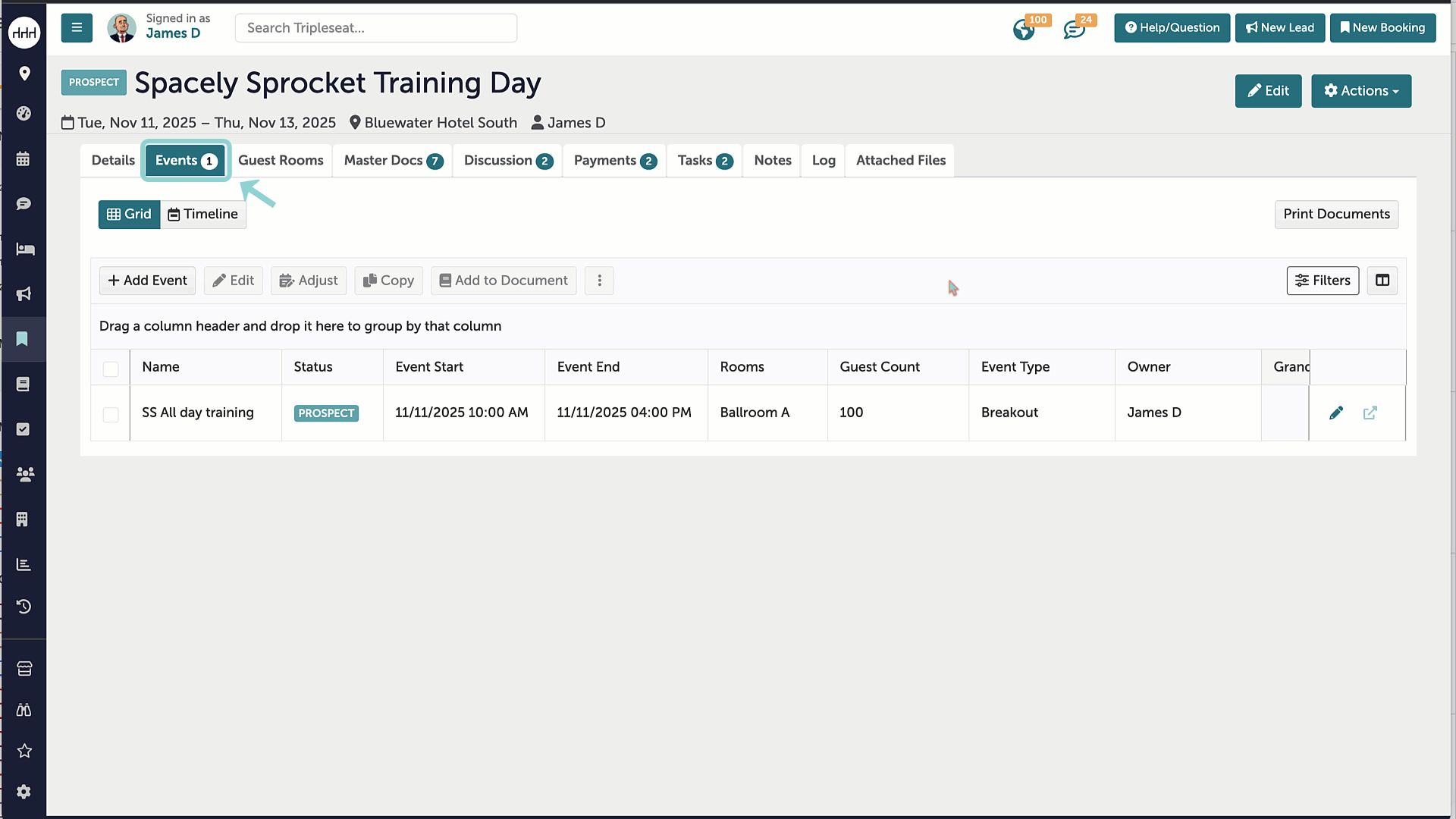The height and width of the screenshot is (819, 1456).
Task: Open the favorites star sidebar icon
Action: 24,751
